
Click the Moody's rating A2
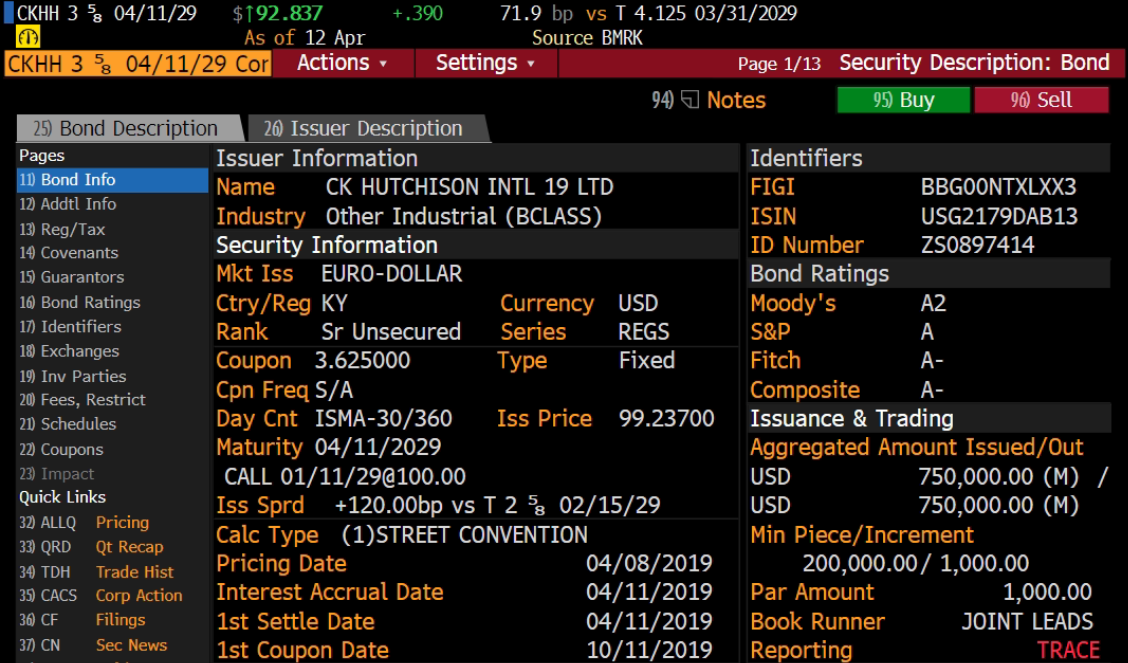point(933,303)
